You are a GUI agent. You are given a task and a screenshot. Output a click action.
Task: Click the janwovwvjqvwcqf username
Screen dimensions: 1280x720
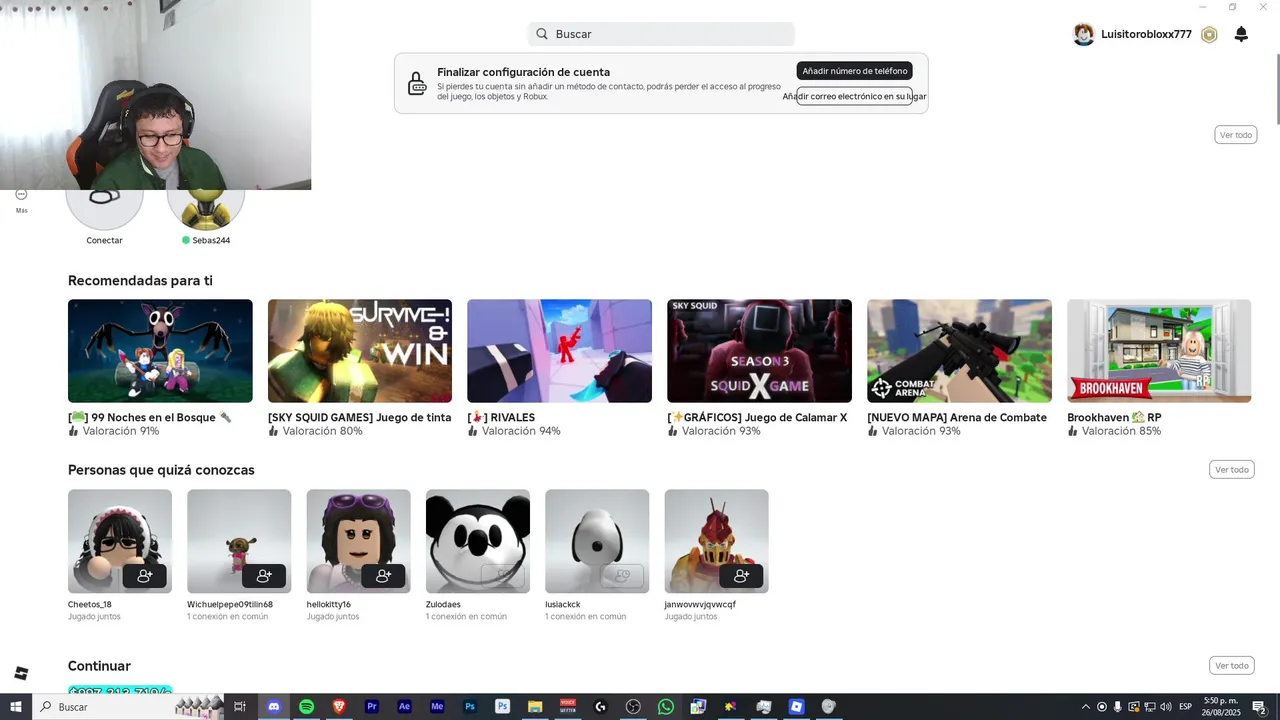click(x=700, y=605)
